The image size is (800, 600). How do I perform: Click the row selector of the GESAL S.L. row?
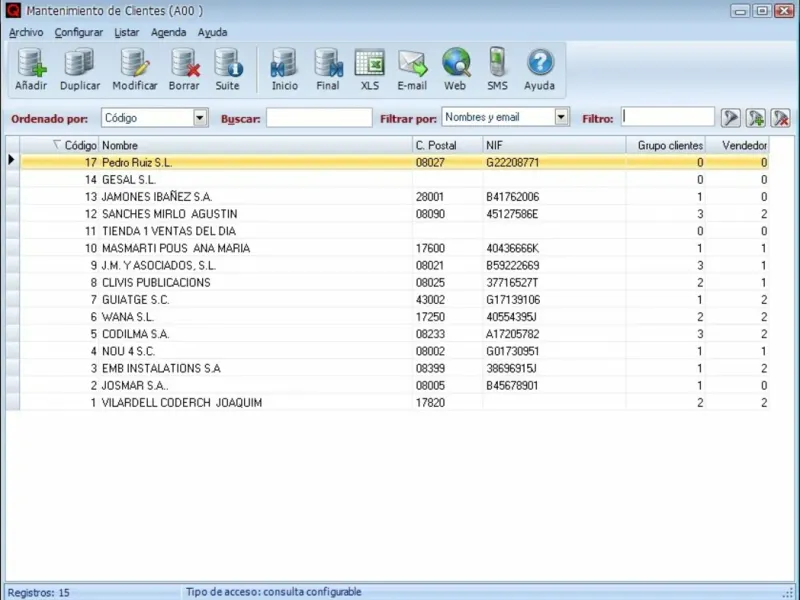13,180
